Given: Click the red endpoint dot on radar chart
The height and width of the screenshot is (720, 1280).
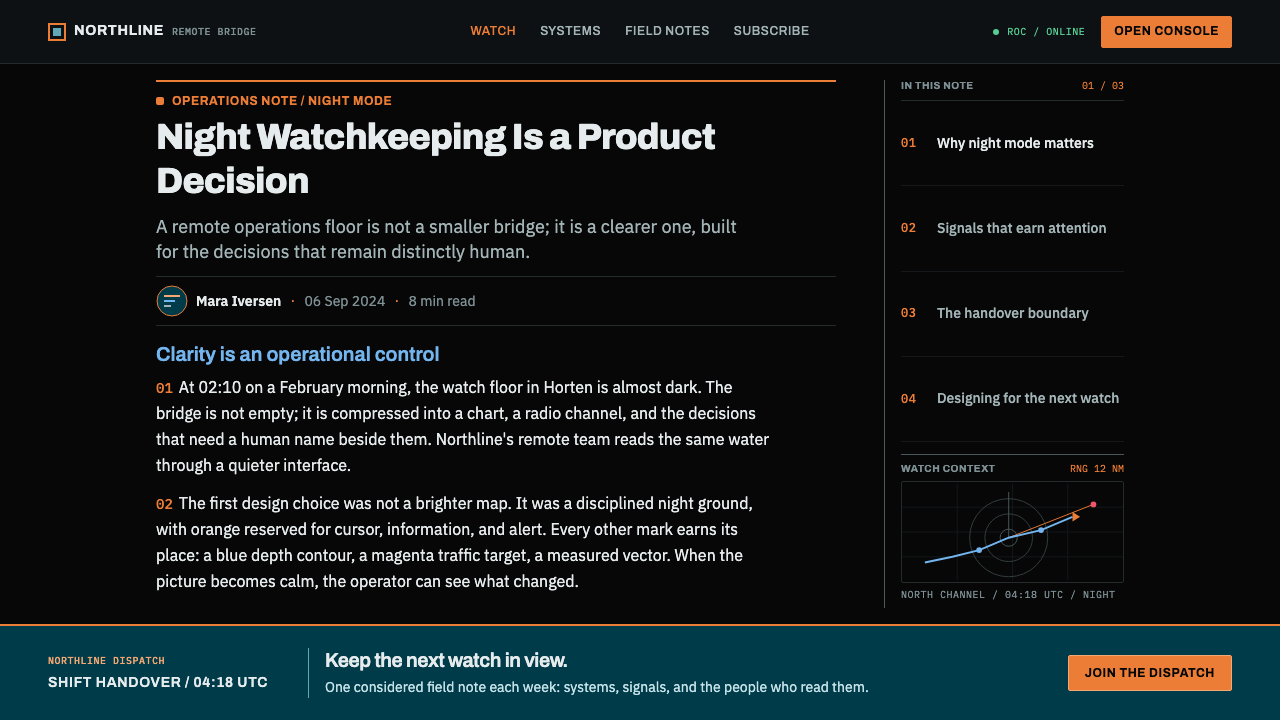Looking at the screenshot, I should (1093, 504).
